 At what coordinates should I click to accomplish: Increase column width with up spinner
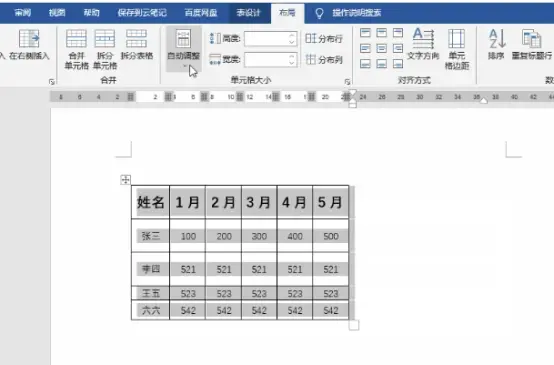[292, 56]
